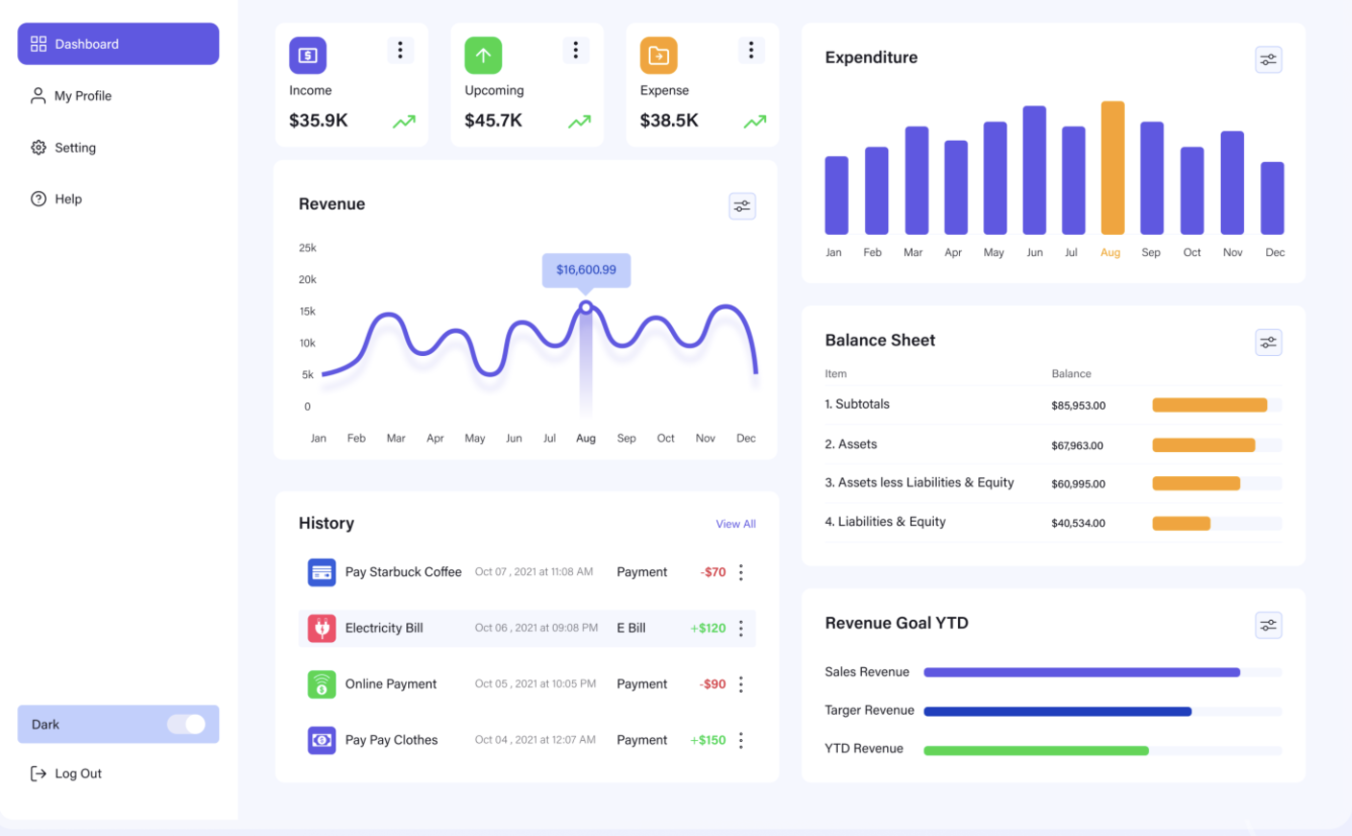The width and height of the screenshot is (1352, 836).
Task: Open Revenue chart filter settings
Action: (742, 206)
